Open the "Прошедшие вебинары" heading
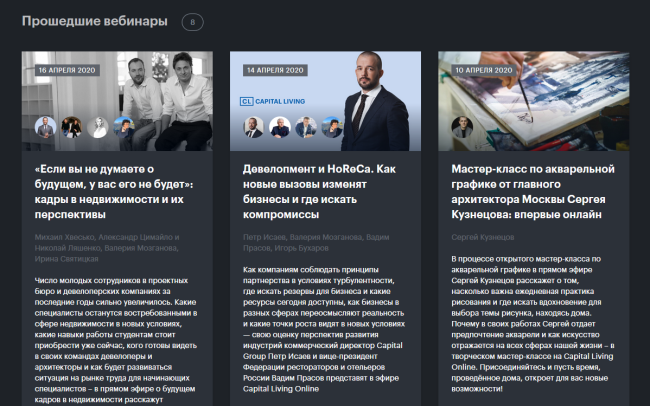This screenshot has width=650, height=406. (x=95, y=21)
